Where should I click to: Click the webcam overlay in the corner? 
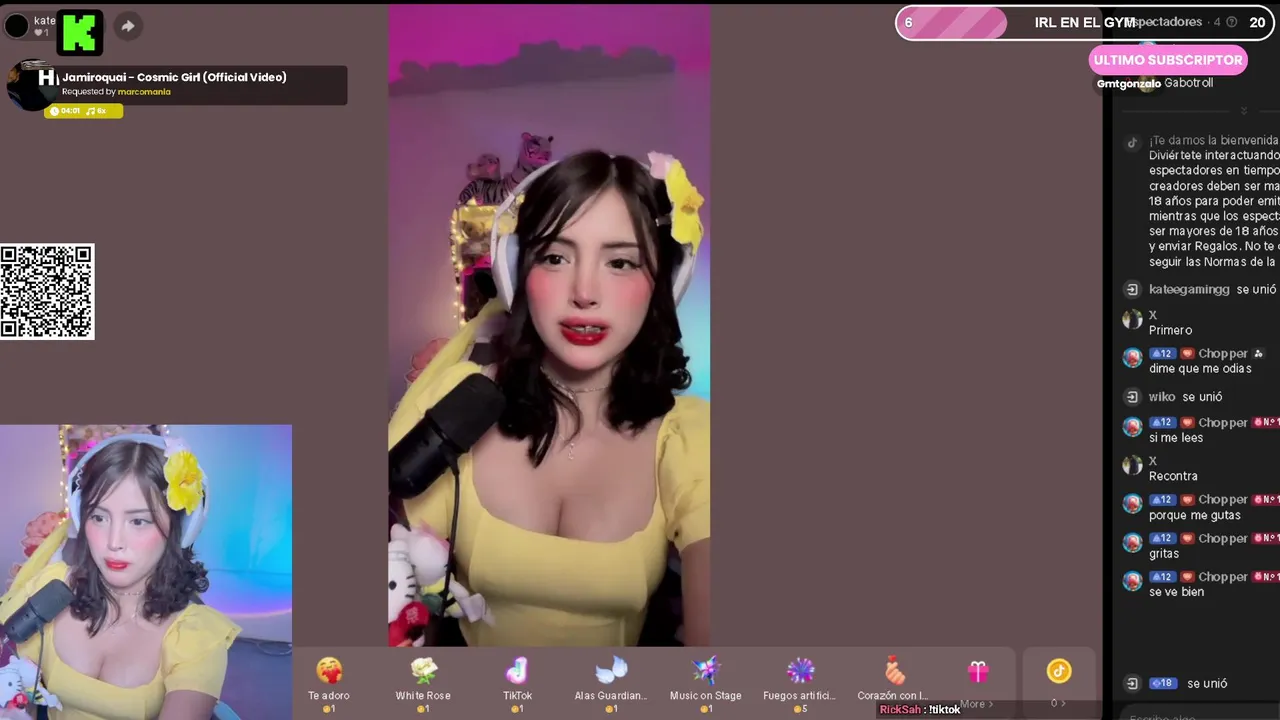pos(146,572)
